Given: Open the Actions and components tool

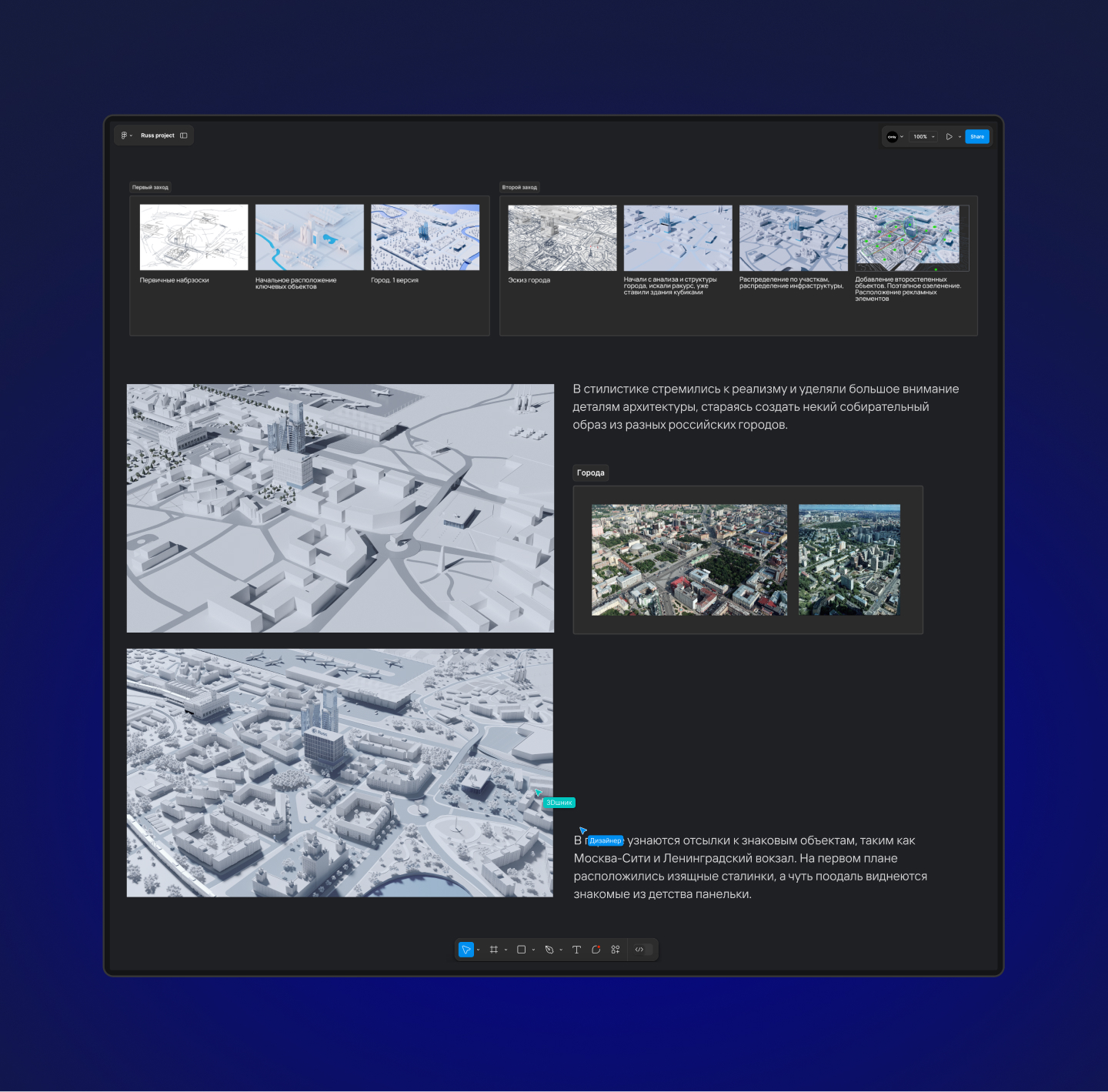Looking at the screenshot, I should (616, 950).
